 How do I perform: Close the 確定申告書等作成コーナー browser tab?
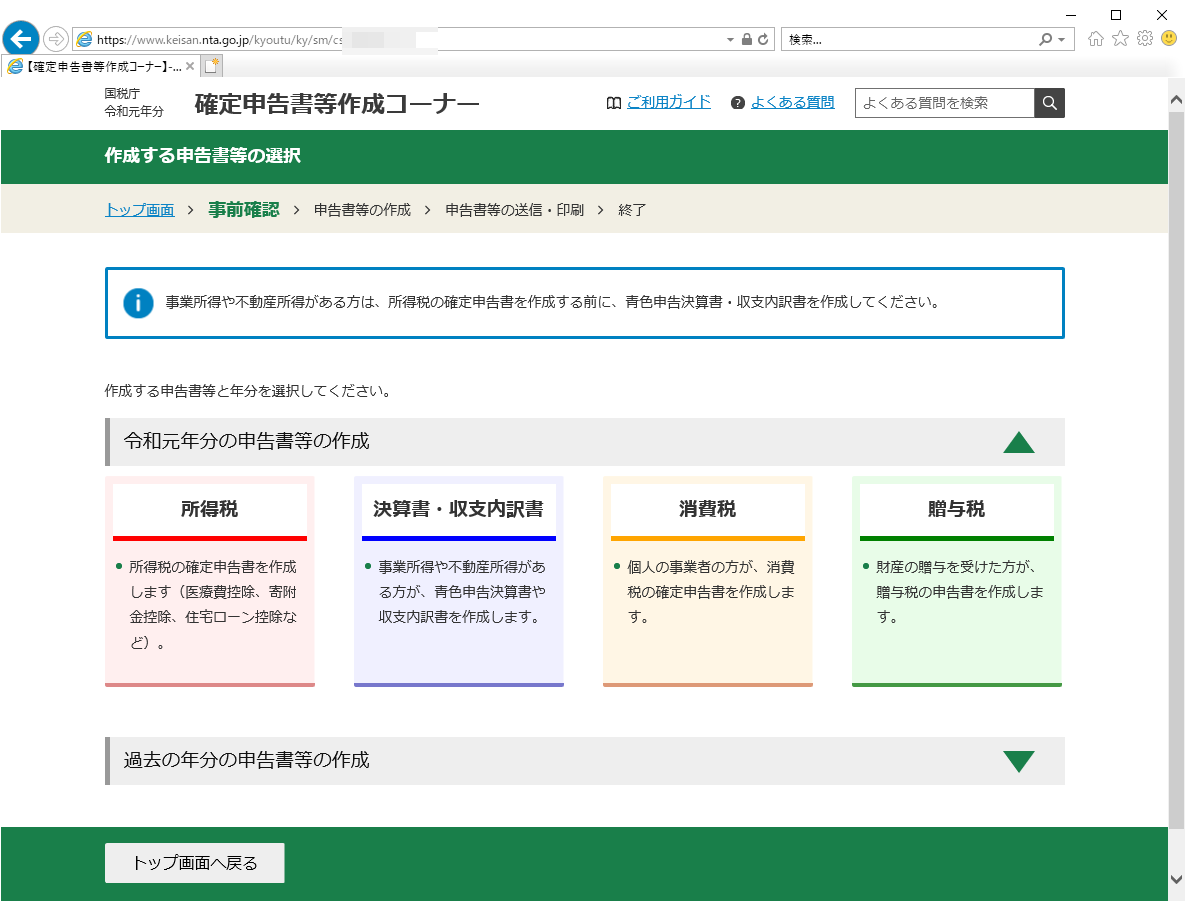(x=190, y=66)
